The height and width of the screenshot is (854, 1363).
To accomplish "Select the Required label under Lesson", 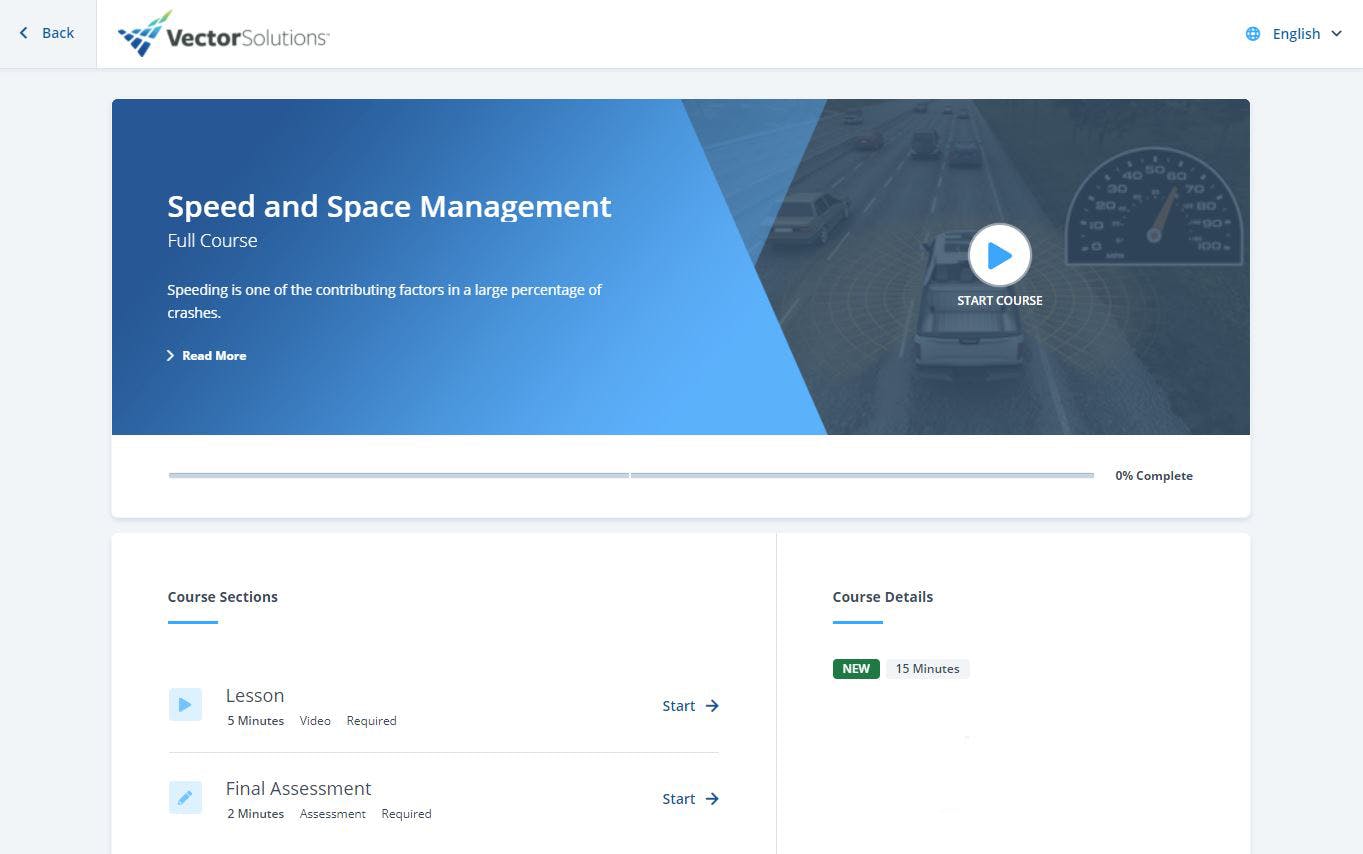I will pos(371,720).
